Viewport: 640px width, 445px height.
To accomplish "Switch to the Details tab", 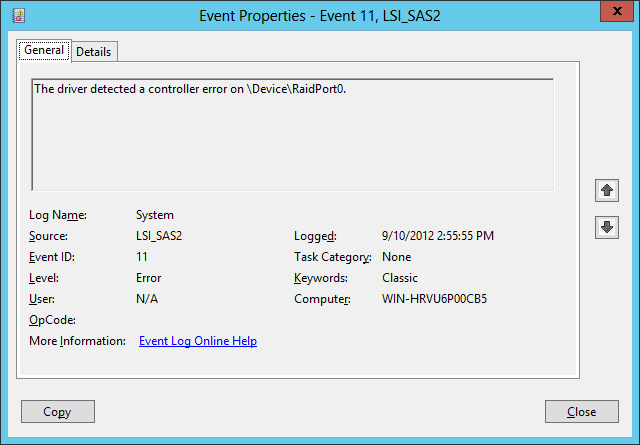I will tap(94, 51).
